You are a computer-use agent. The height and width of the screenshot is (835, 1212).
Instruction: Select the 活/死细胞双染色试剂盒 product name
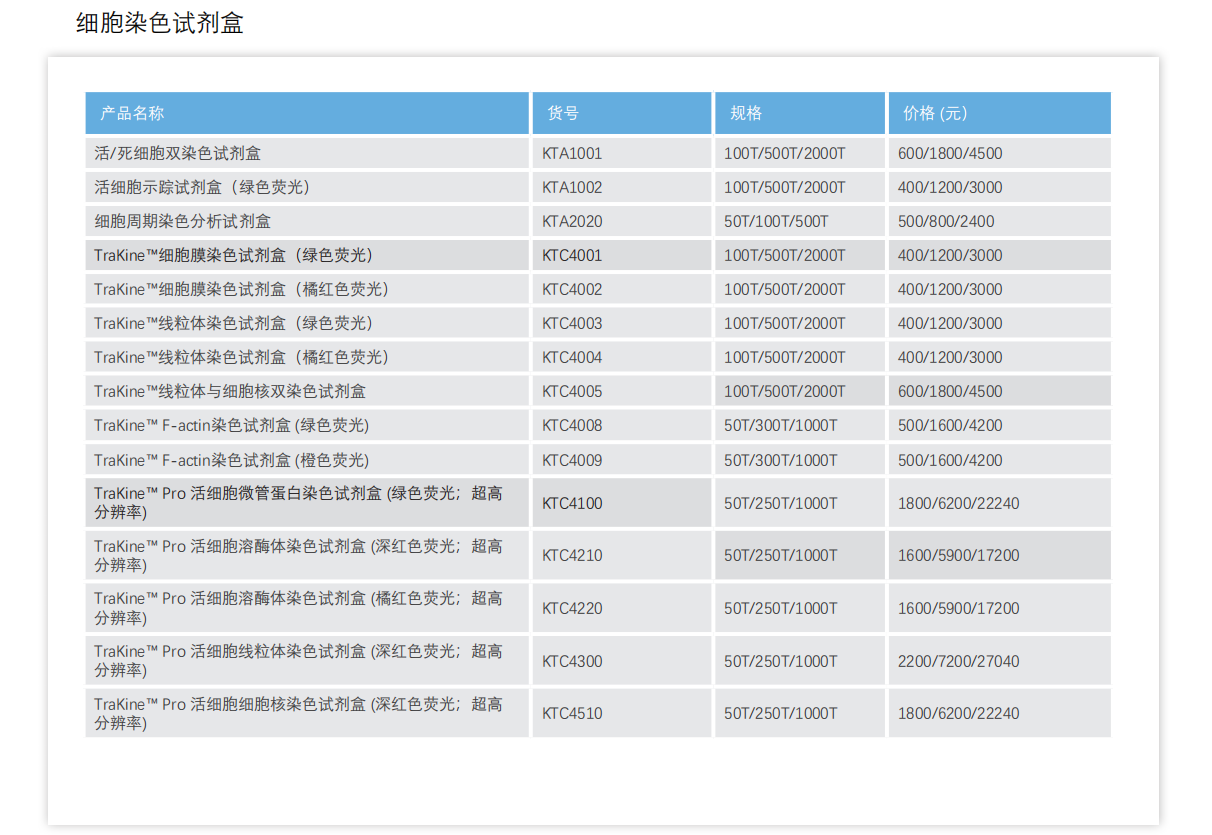[x=178, y=154]
